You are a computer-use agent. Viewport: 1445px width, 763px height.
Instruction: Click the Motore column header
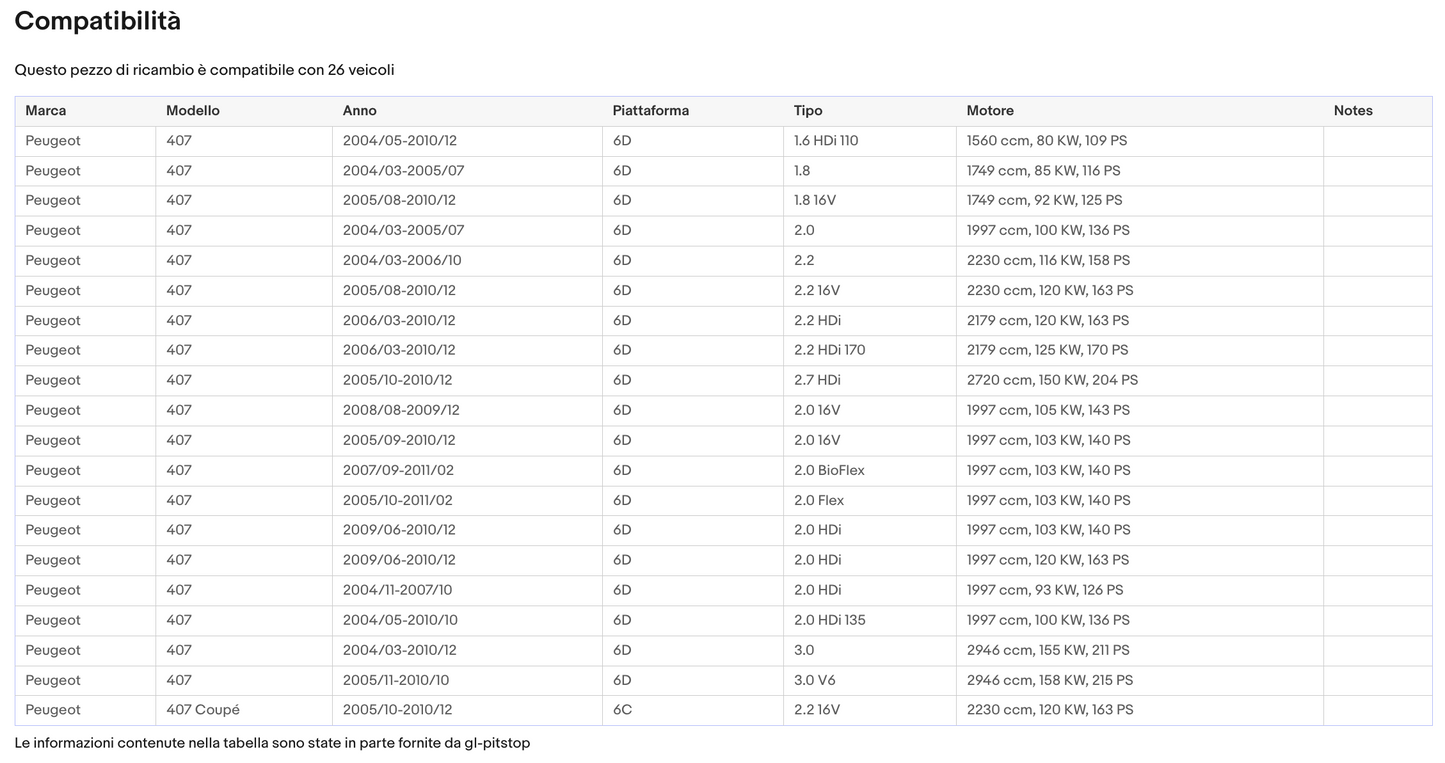point(990,111)
